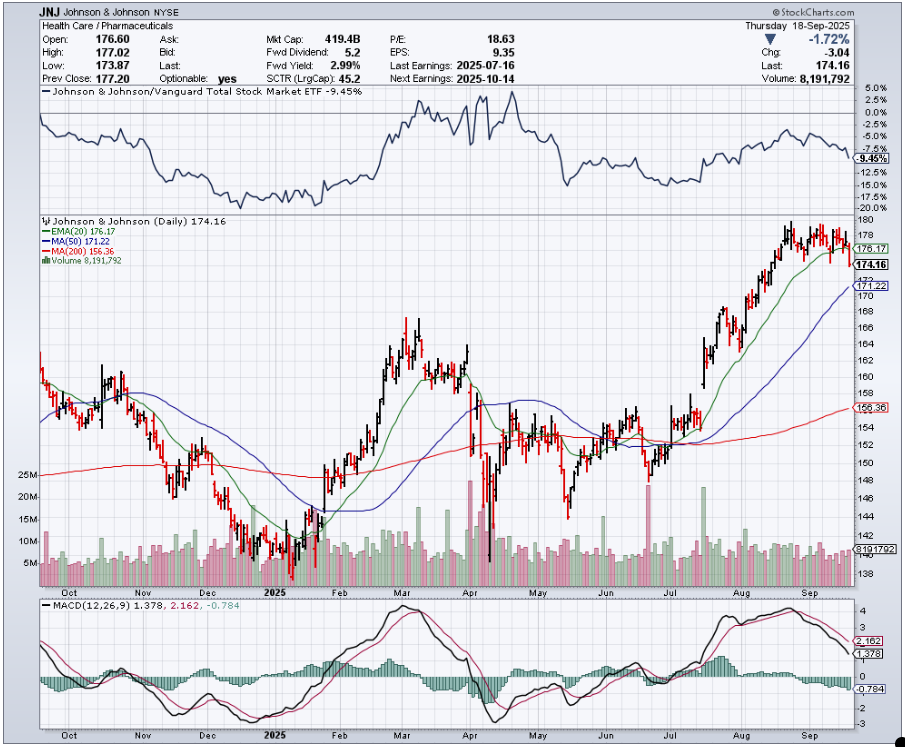
Task: Select the Mkt Cap value 419.4B
Action: tap(342, 39)
